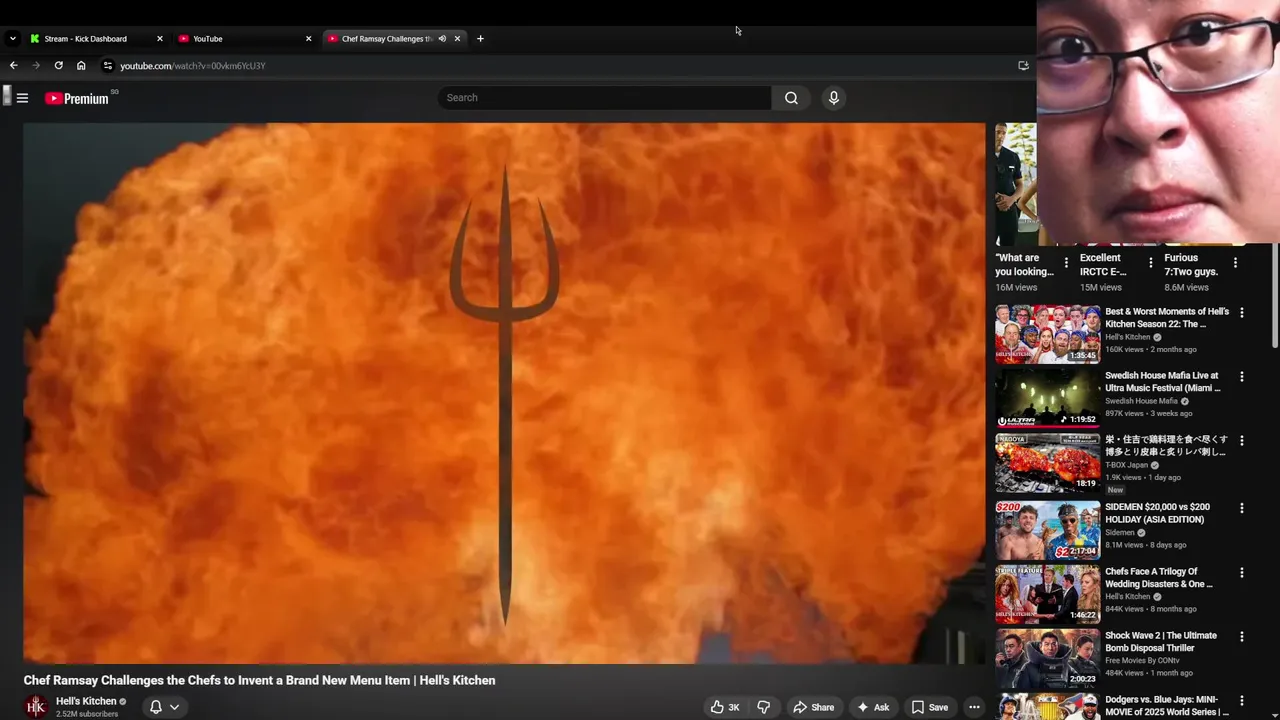The width and height of the screenshot is (1280, 720).
Task: Save the video to a playlist
Action: point(929,707)
